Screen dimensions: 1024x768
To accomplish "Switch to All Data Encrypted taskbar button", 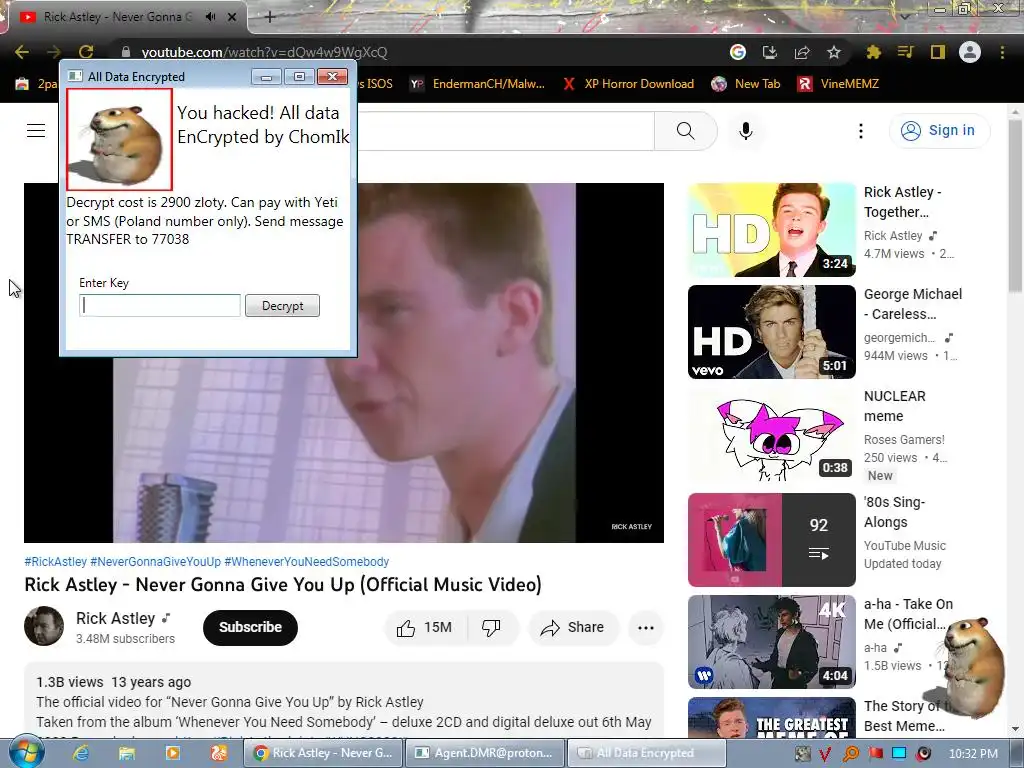I will tap(645, 753).
